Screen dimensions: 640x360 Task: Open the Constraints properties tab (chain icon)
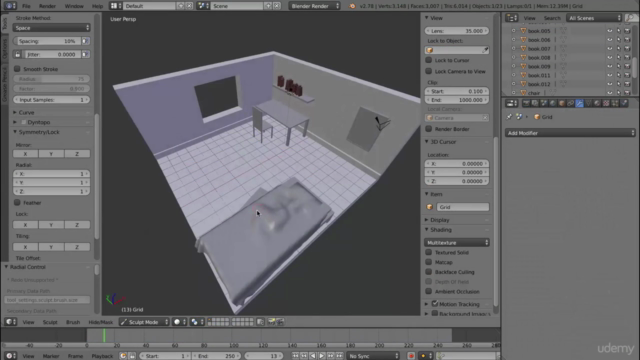pos(571,103)
